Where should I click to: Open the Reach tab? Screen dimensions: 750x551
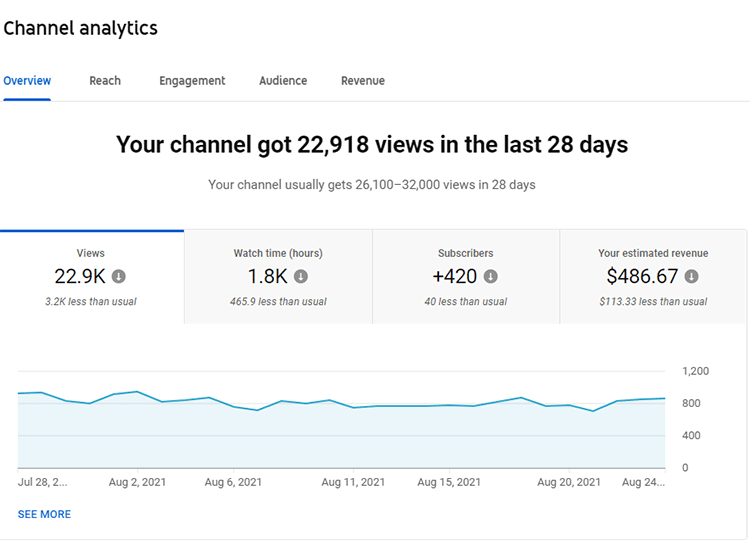[x=105, y=81]
